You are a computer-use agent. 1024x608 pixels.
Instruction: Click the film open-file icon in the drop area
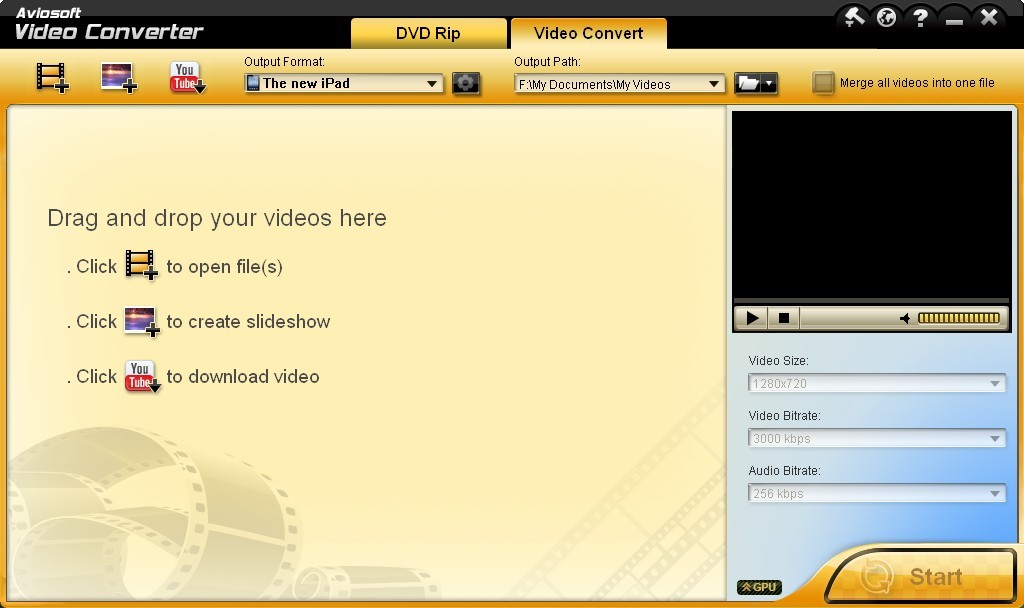click(x=141, y=265)
